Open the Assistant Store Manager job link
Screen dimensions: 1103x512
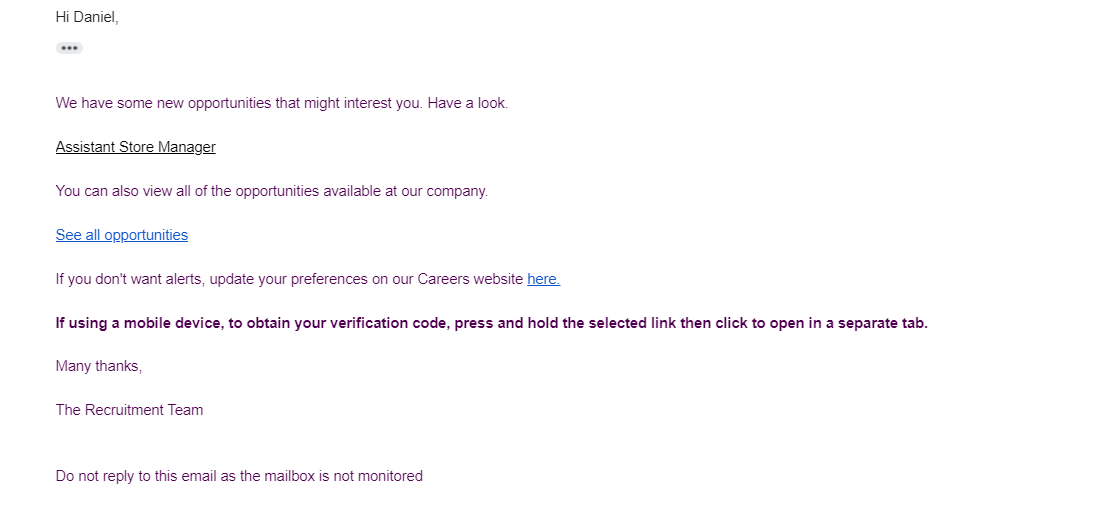coord(136,147)
